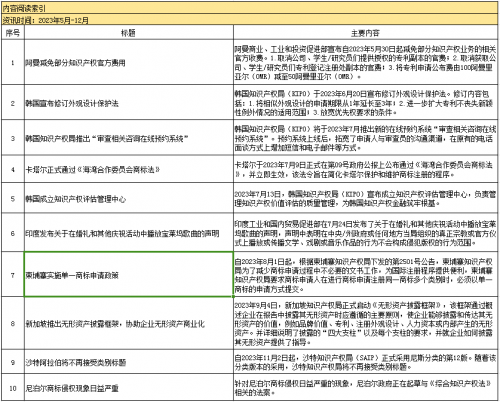500x402 pixels.
Task: Select title "新加坡推出无形资产披露框架"
Action: (x=129, y=323)
